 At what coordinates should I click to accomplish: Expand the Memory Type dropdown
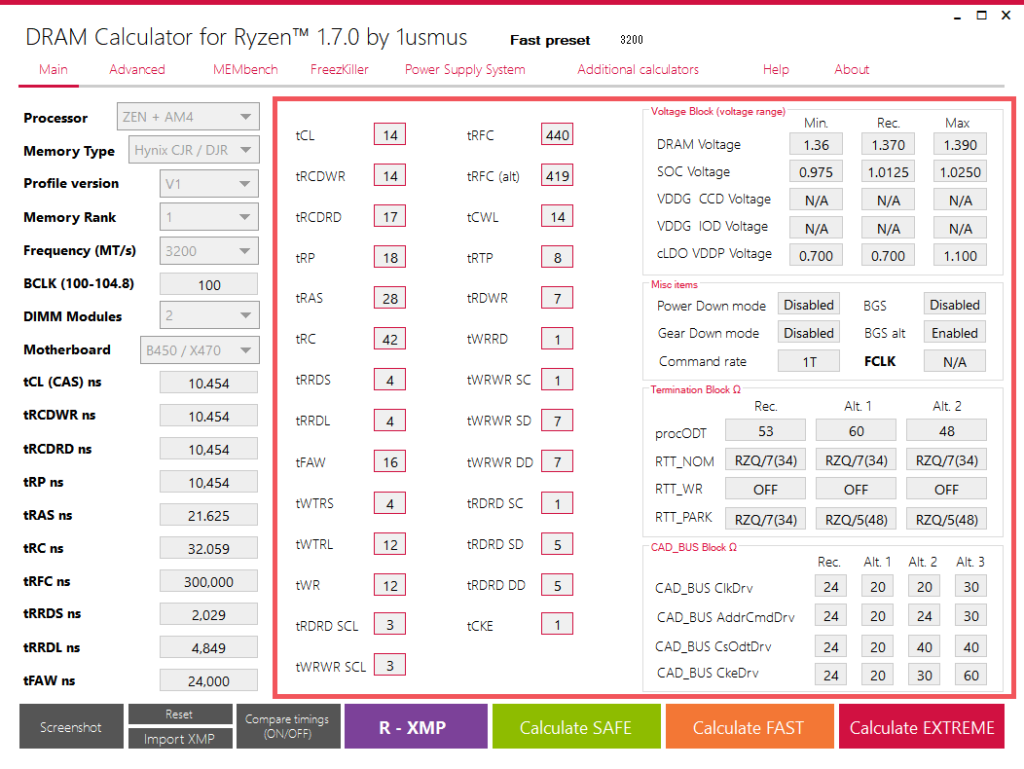194,150
